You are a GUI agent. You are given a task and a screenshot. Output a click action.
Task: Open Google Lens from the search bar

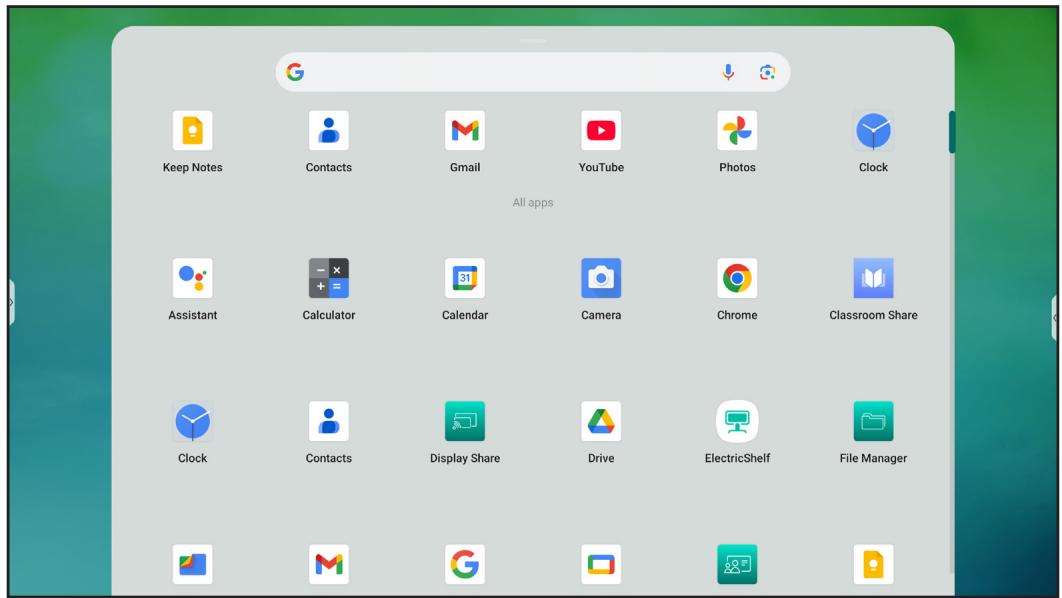coord(767,72)
